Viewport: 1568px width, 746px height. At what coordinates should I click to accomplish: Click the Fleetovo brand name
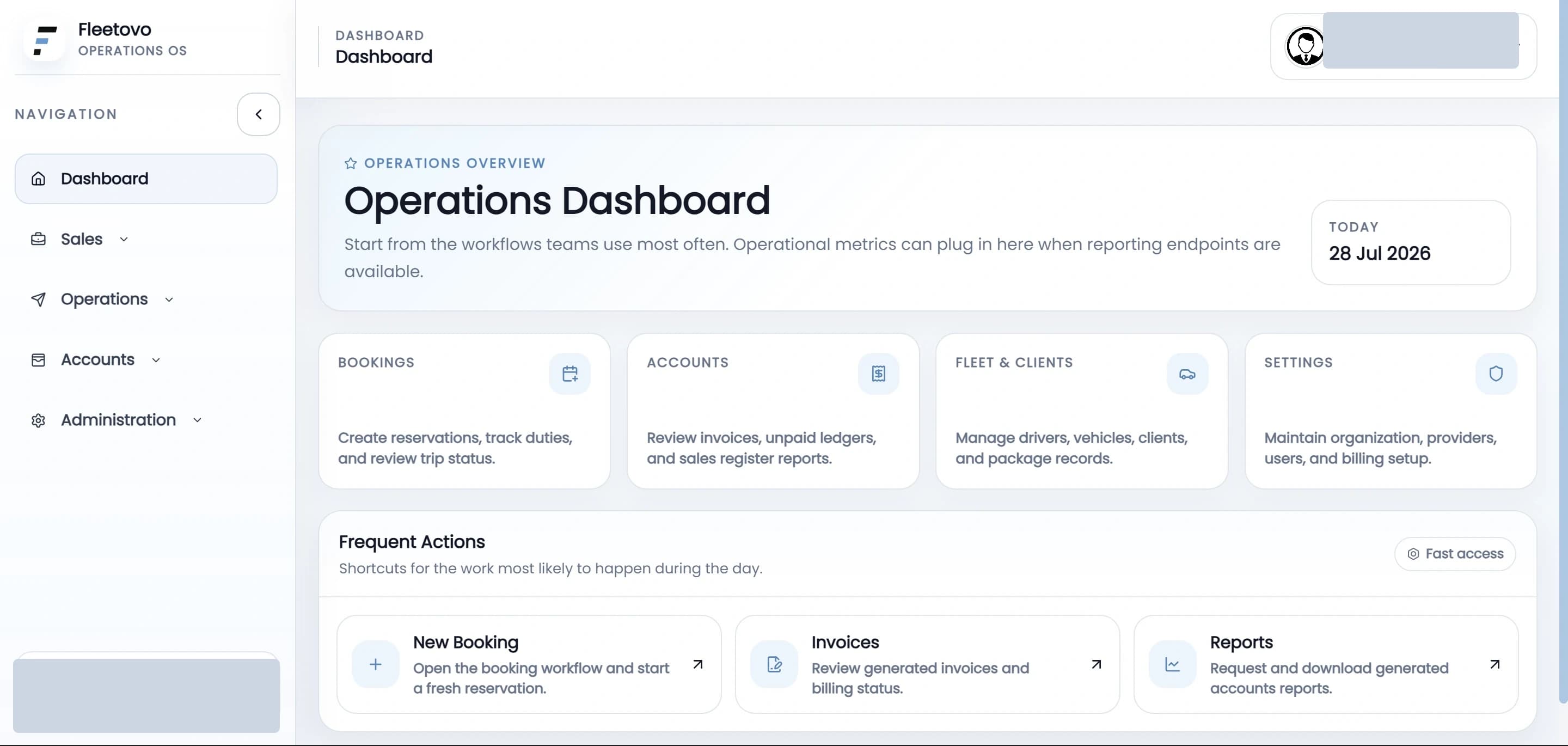pyautogui.click(x=114, y=29)
